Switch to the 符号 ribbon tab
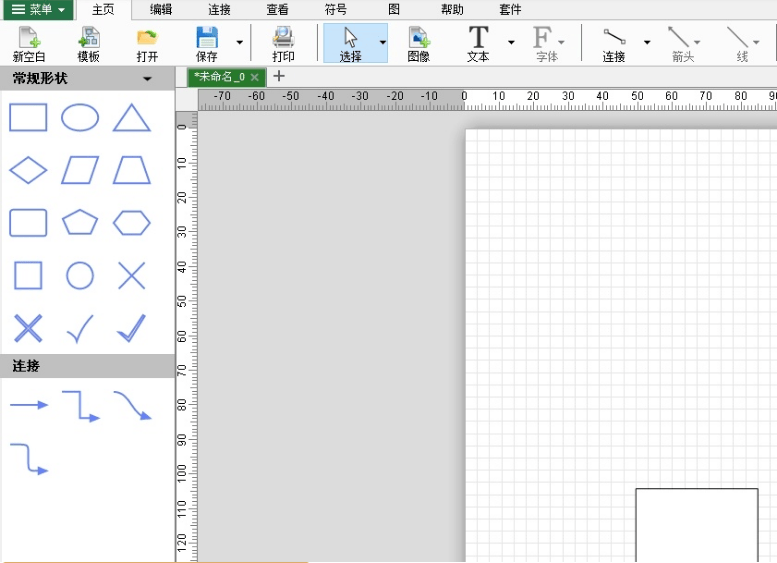777x563 pixels. point(336,10)
